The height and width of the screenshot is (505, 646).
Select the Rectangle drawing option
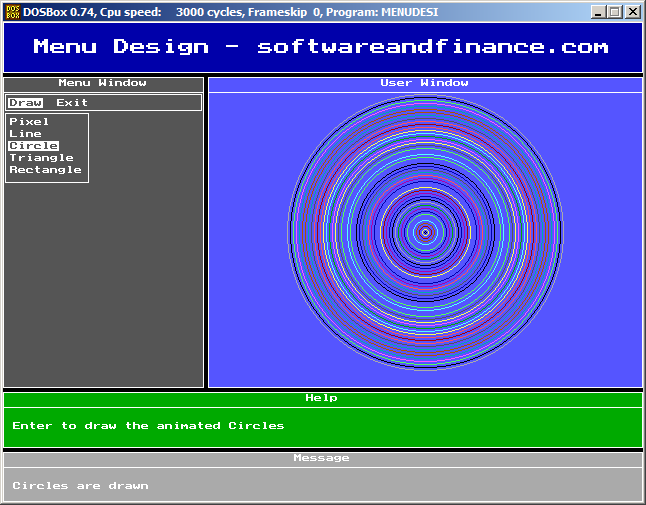(45, 170)
